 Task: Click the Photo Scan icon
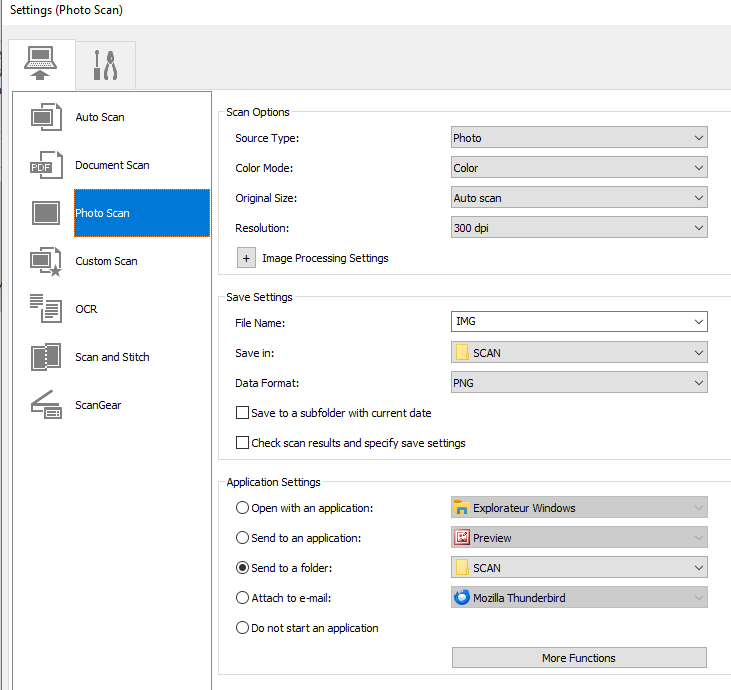[46, 213]
